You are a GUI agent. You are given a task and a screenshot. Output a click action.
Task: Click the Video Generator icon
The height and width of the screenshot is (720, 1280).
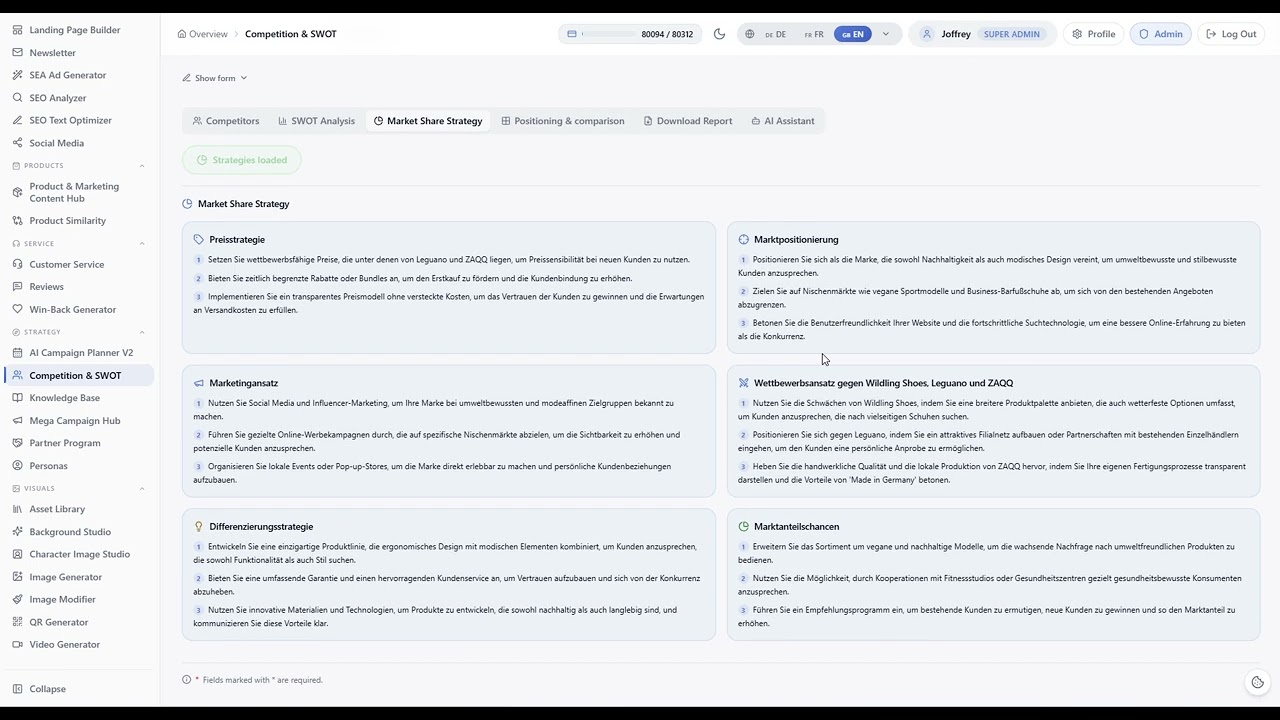[18, 645]
